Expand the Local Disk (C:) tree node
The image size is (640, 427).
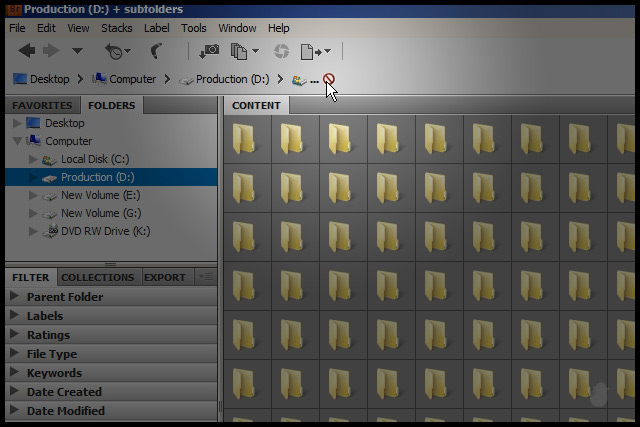point(35,159)
